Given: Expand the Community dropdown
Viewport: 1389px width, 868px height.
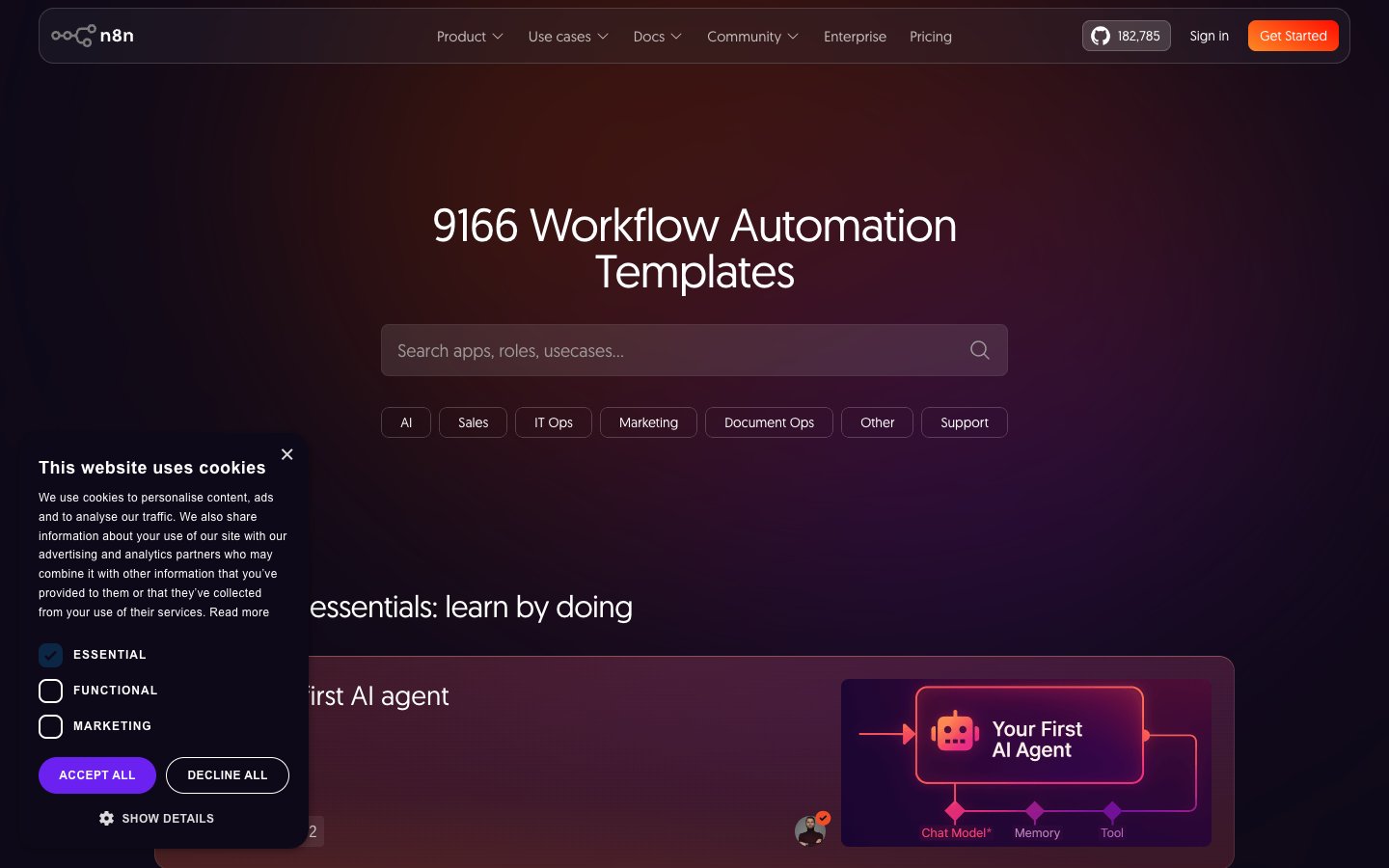Looking at the screenshot, I should click(752, 36).
